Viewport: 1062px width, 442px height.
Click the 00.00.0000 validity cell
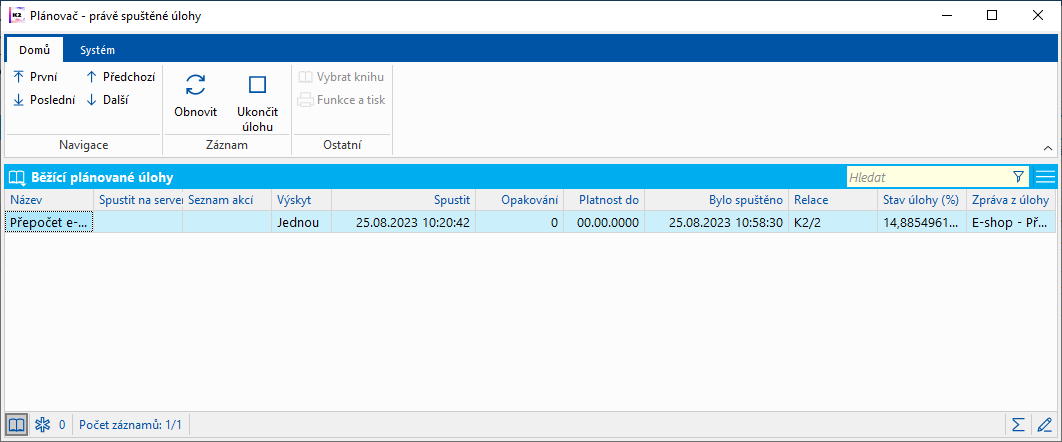pos(604,222)
